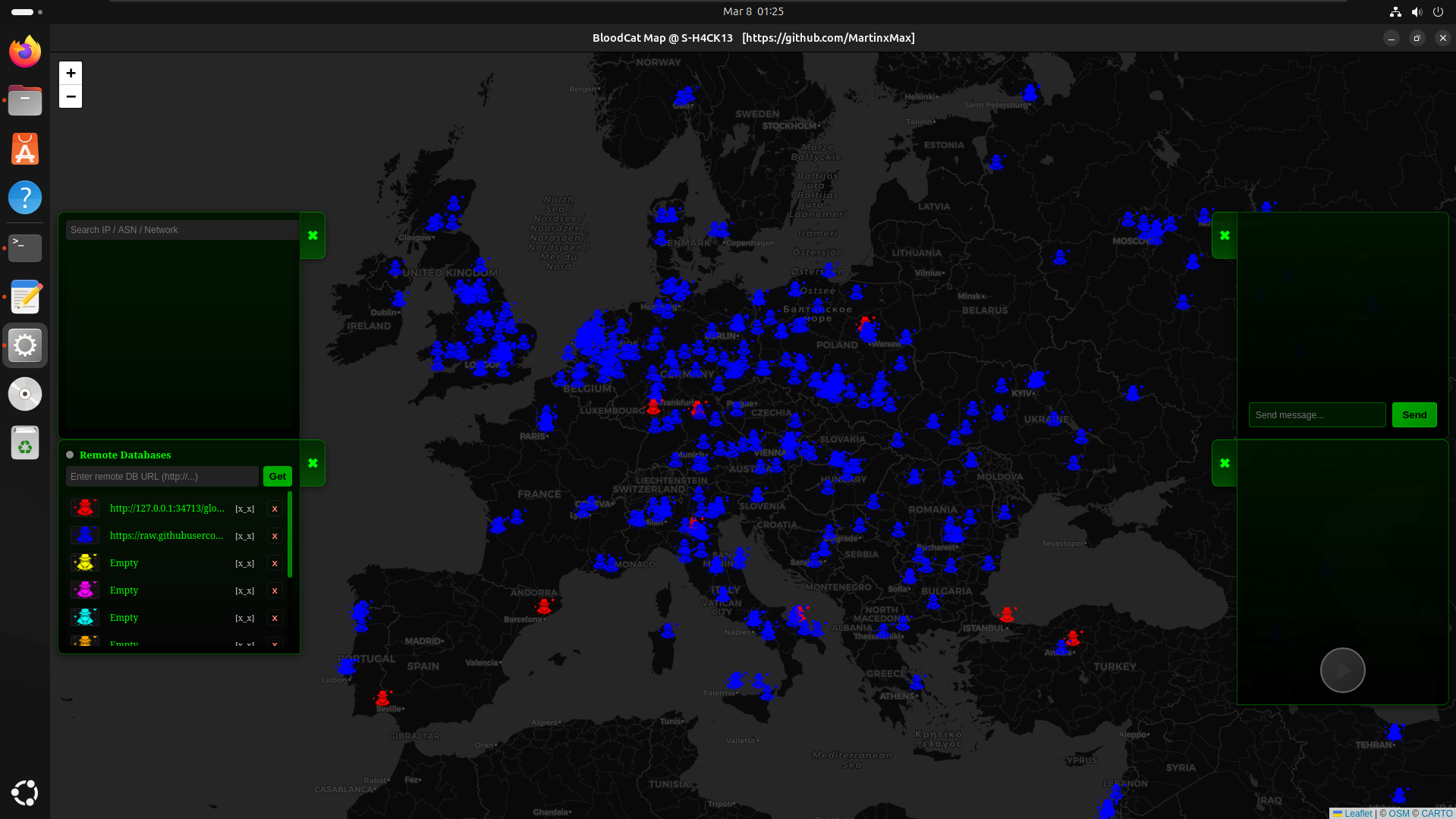Open Terminal from the dock

[25, 247]
